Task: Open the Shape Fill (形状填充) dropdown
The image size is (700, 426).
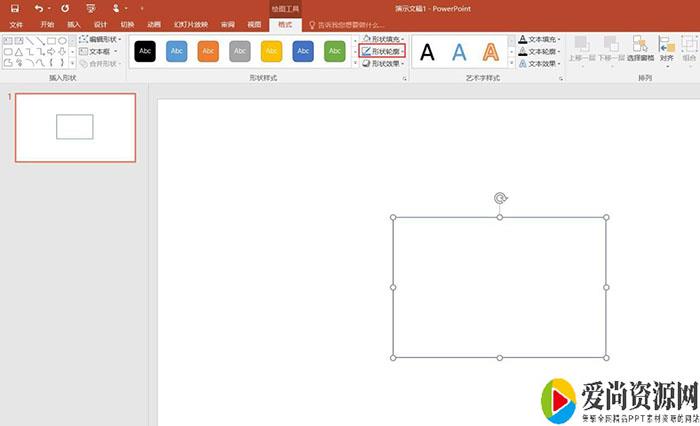Action: pos(383,38)
